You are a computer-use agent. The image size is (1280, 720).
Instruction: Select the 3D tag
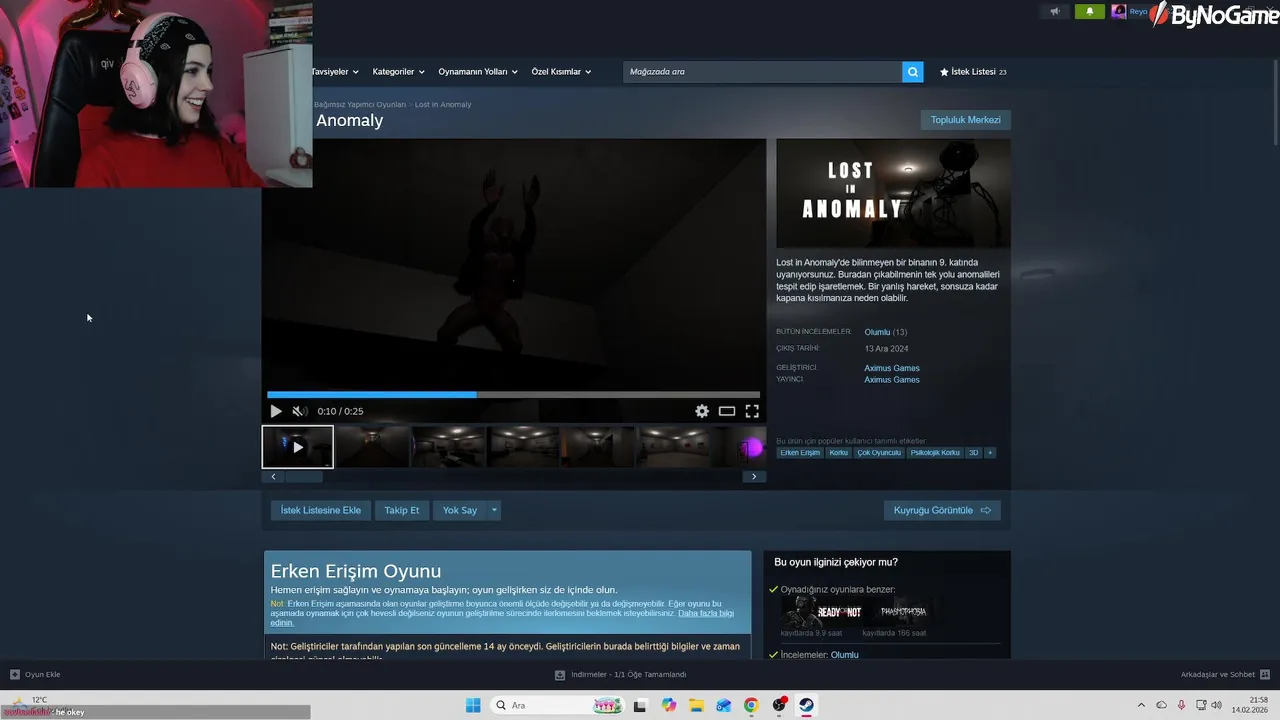point(974,453)
